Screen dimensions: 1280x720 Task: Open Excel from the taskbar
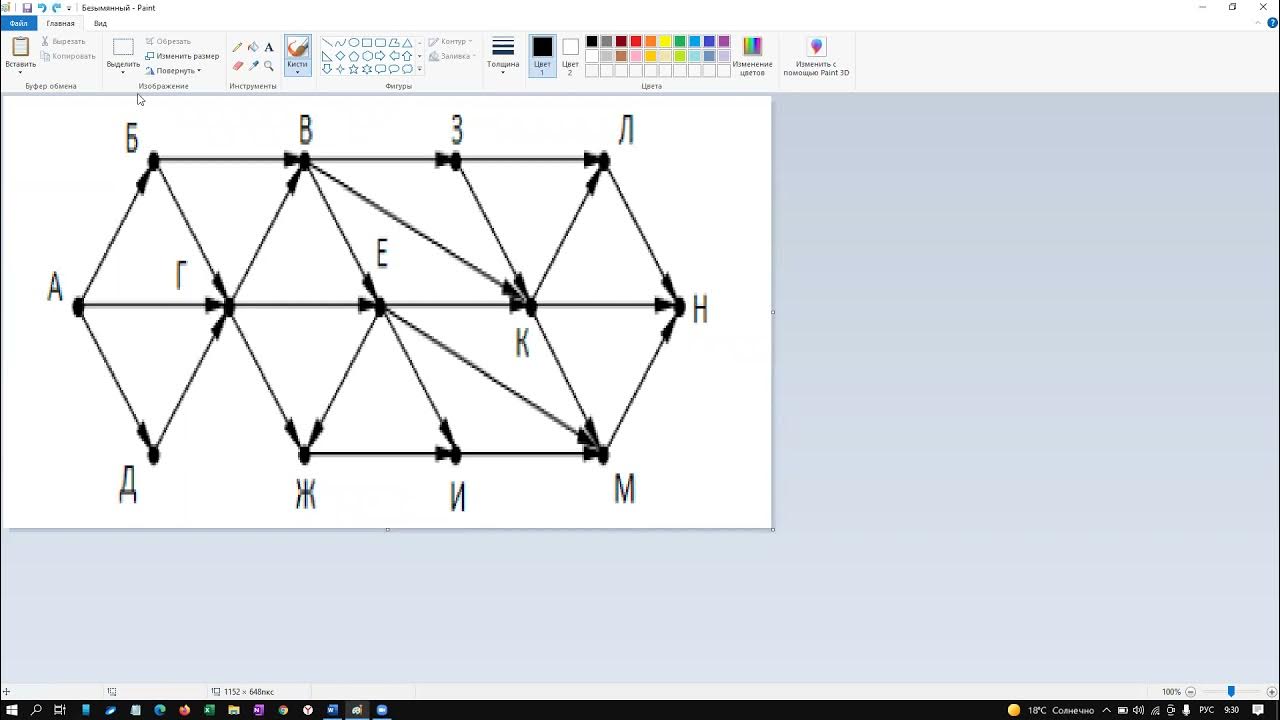pyautogui.click(x=209, y=710)
